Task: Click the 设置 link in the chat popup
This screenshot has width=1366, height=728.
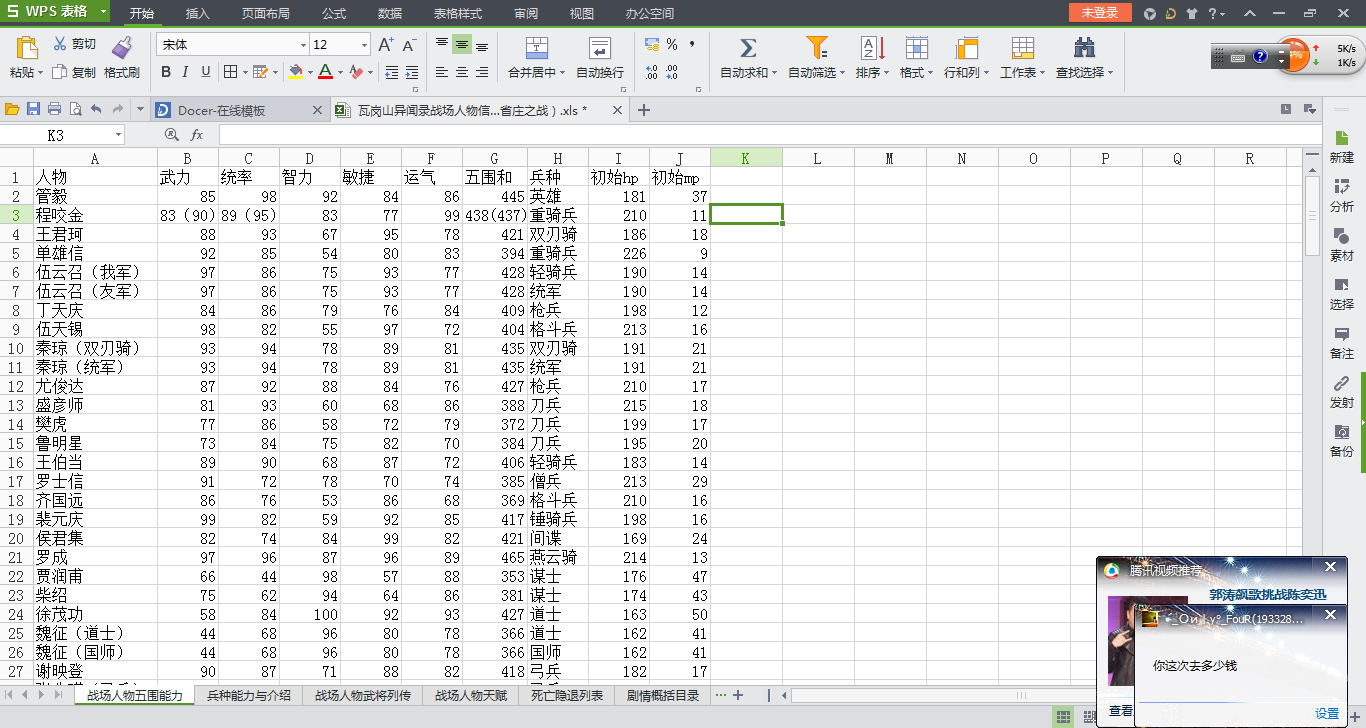Action: coord(1327,713)
